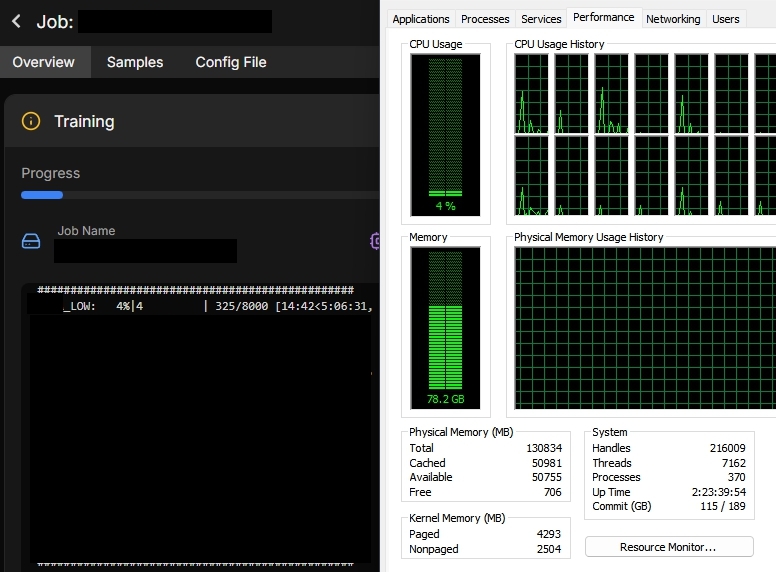Click the back chevron beside Job title
This screenshot has width=776, height=572.
click(x=16, y=21)
